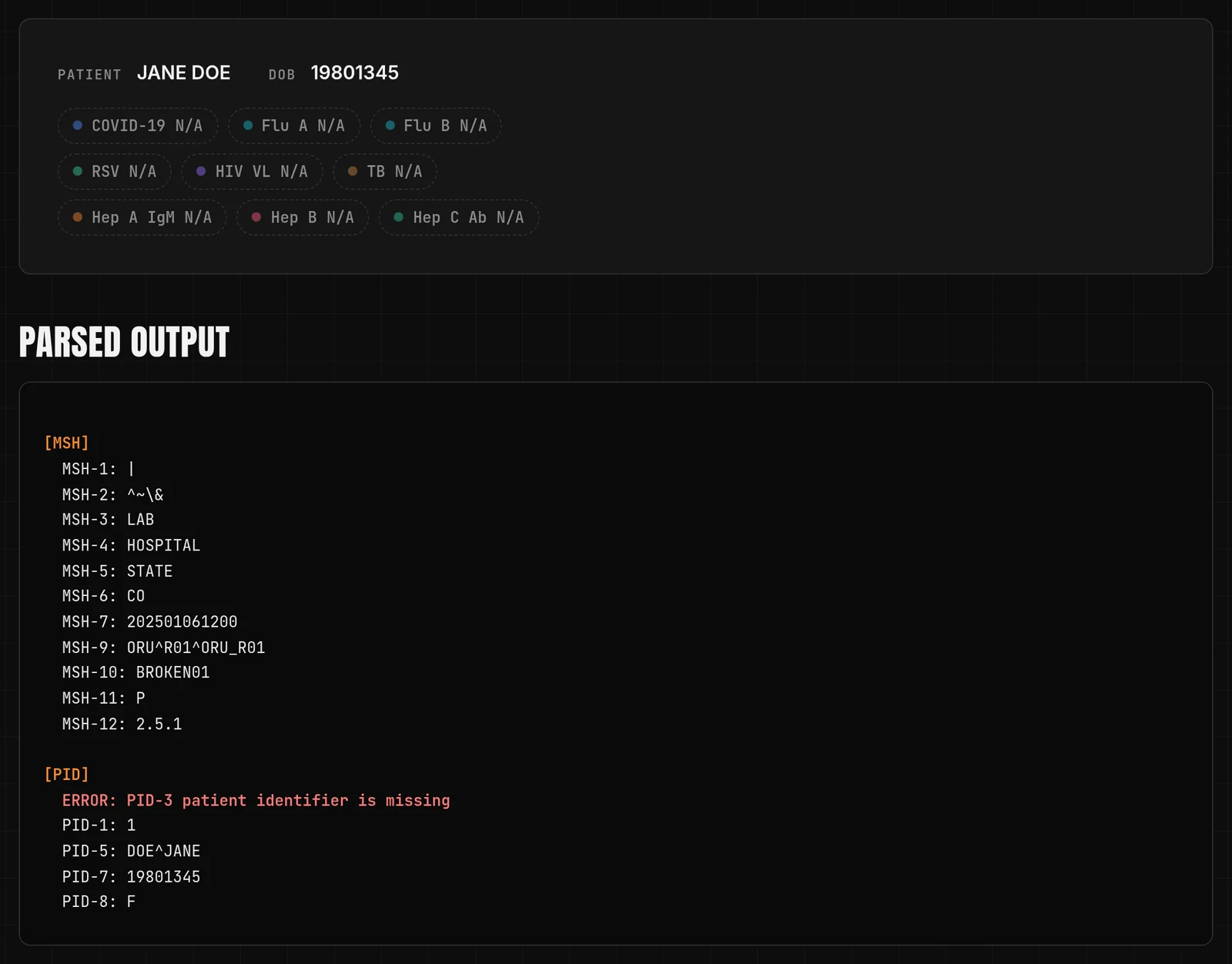Click the MSH-6: CO line

coord(104,596)
